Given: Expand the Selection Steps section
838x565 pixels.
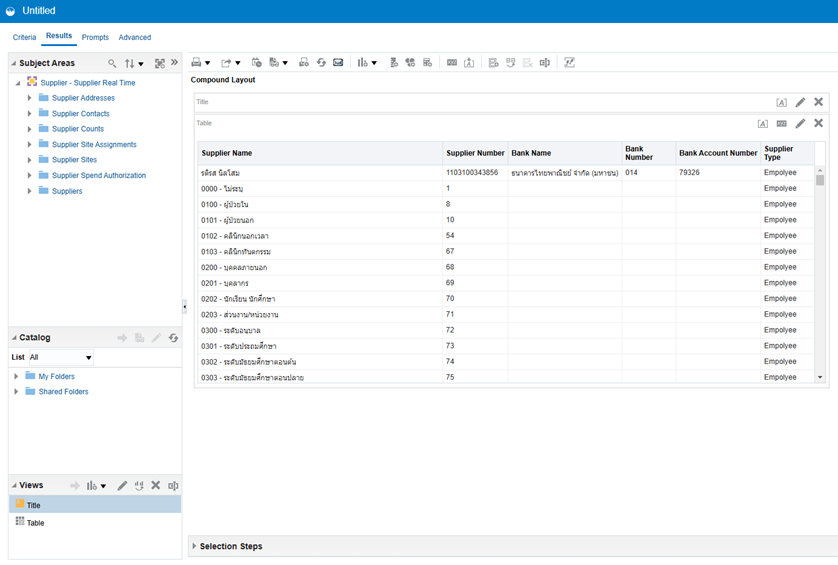Looking at the screenshot, I should [x=194, y=546].
